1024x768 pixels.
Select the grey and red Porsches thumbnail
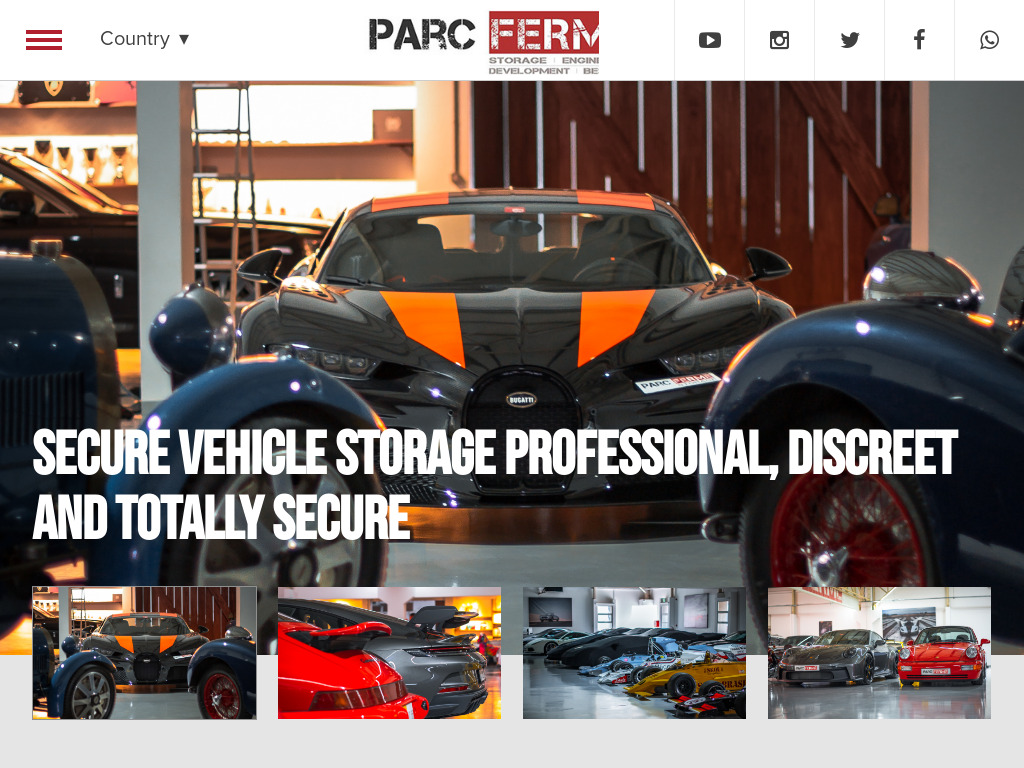879,653
